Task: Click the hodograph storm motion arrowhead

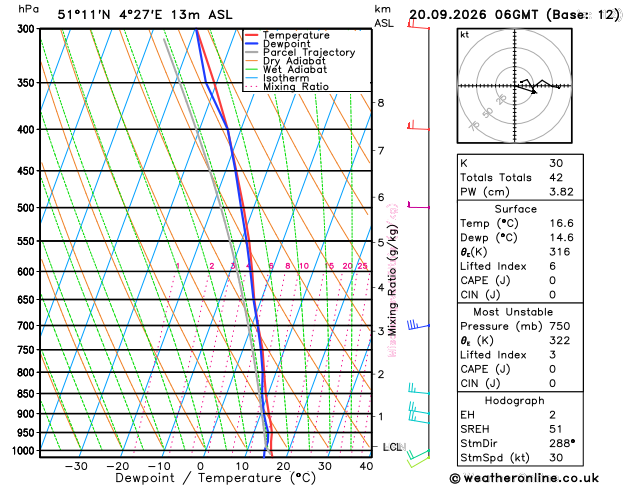Action: [x=534, y=92]
